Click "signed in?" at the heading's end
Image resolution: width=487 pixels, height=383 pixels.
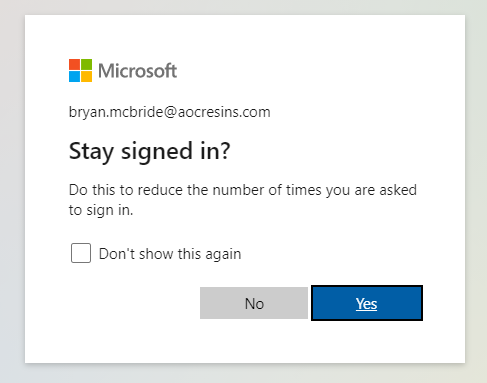[x=176, y=152]
